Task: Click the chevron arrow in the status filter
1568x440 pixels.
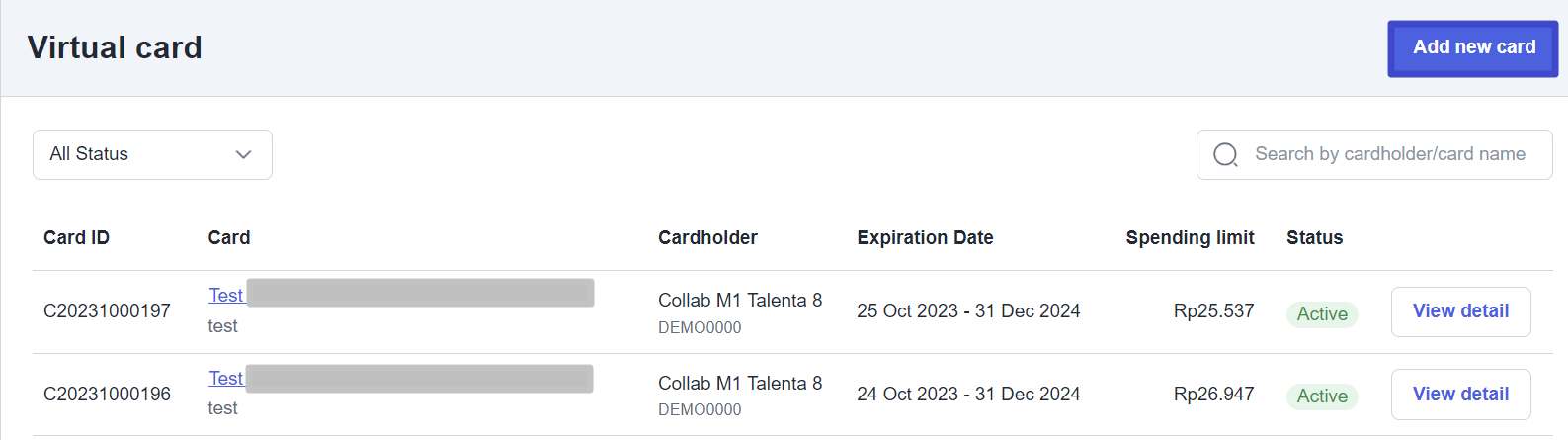Action: (243, 155)
